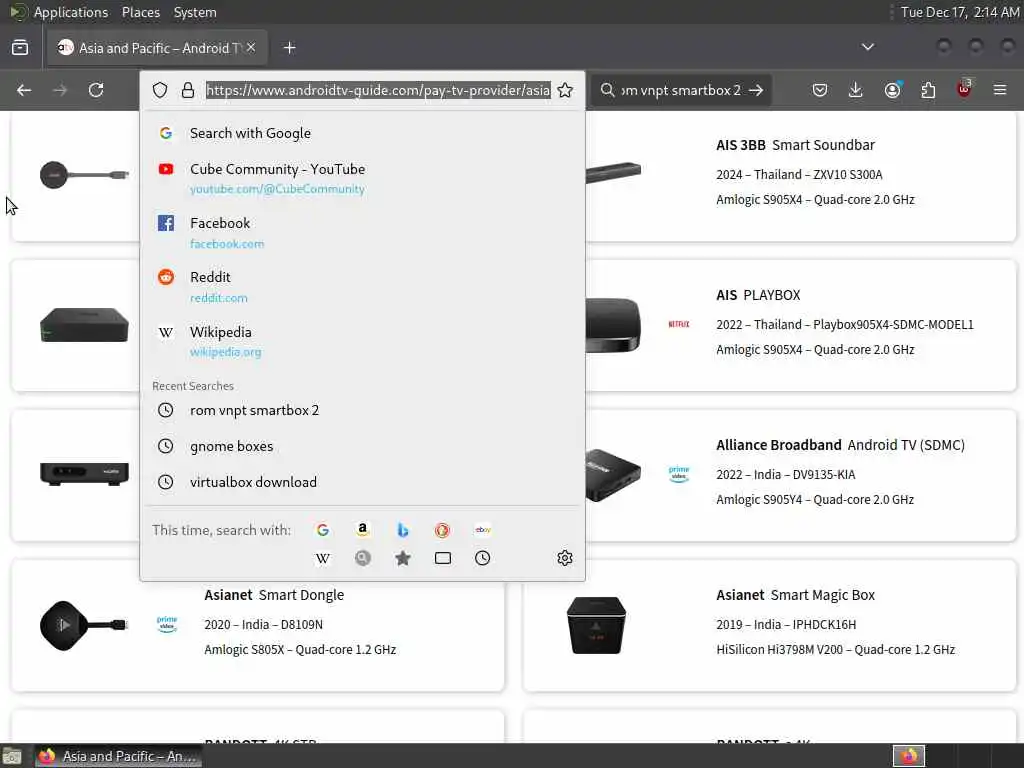Search this time with DuckDuckGo
Image resolution: width=1024 pixels, height=768 pixels.
pos(442,530)
